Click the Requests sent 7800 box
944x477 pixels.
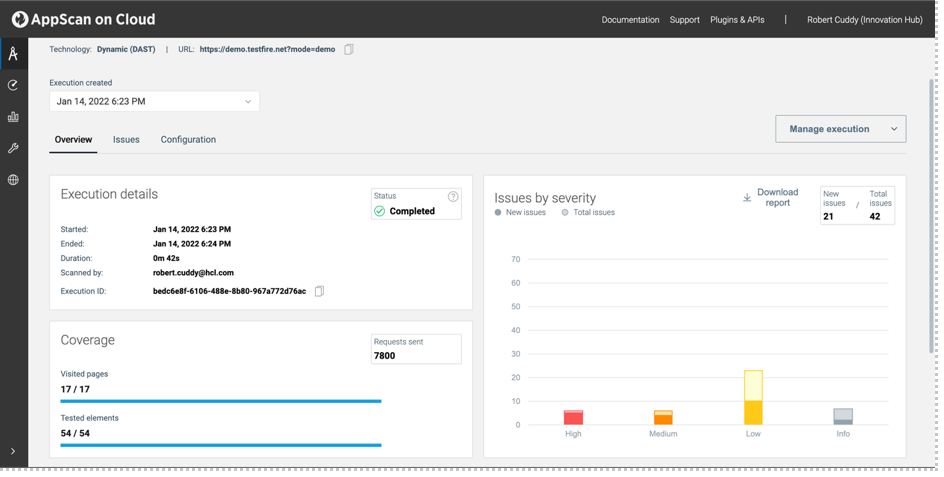pyautogui.click(x=416, y=349)
